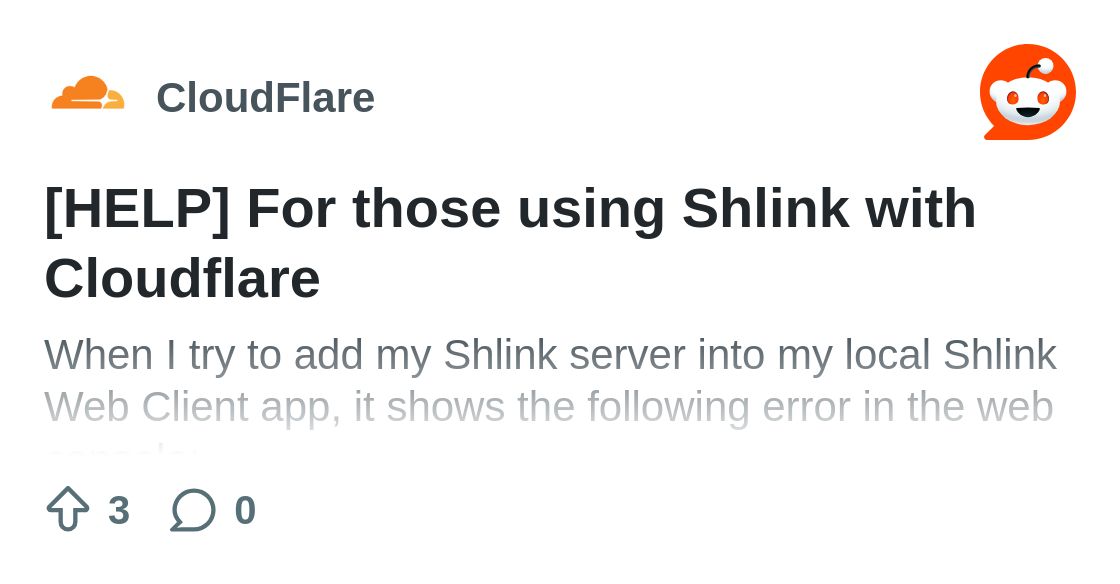Click the comment count showing 0

point(245,510)
